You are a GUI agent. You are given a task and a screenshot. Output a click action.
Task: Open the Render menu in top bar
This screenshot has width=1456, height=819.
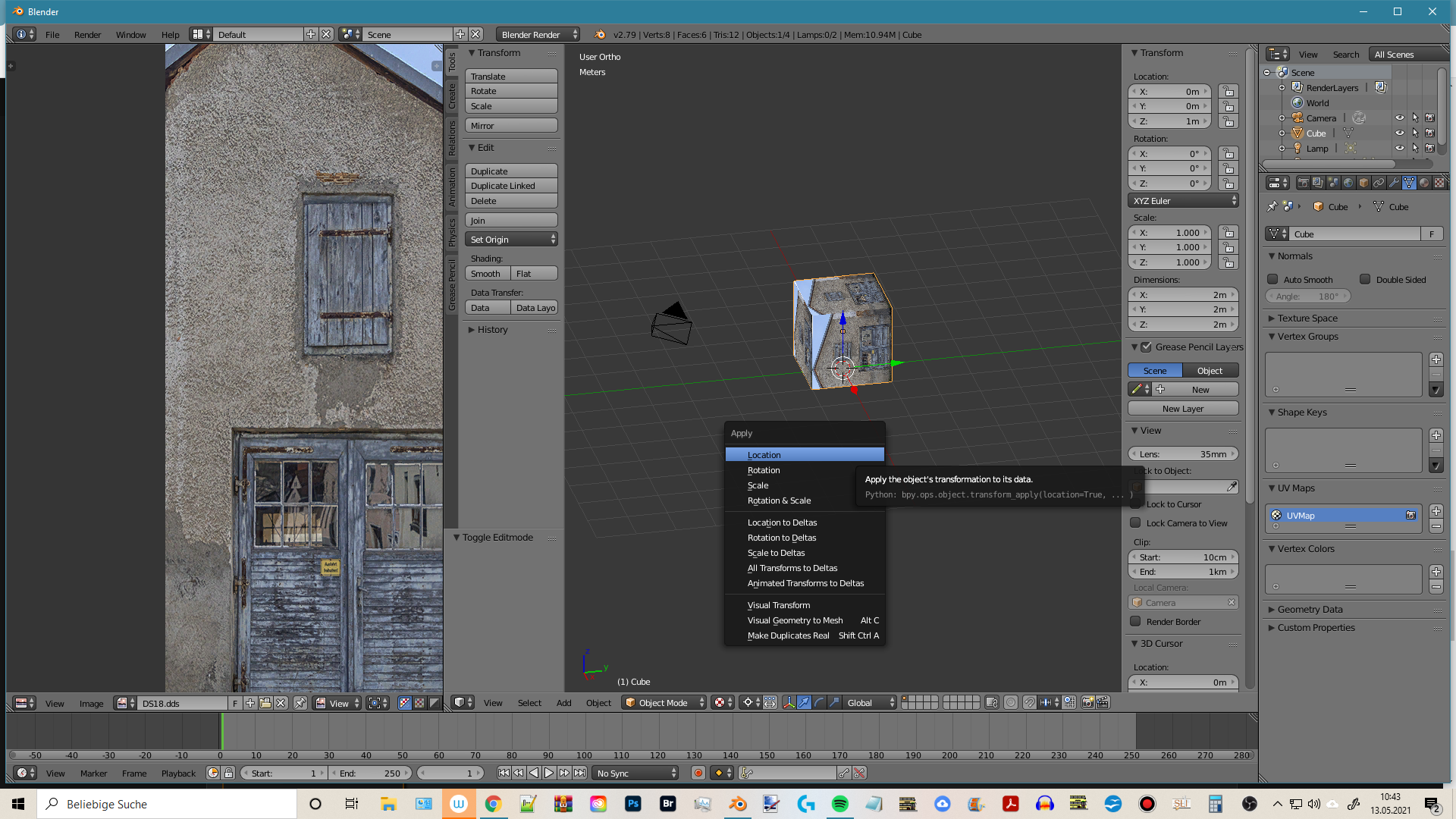[87, 35]
